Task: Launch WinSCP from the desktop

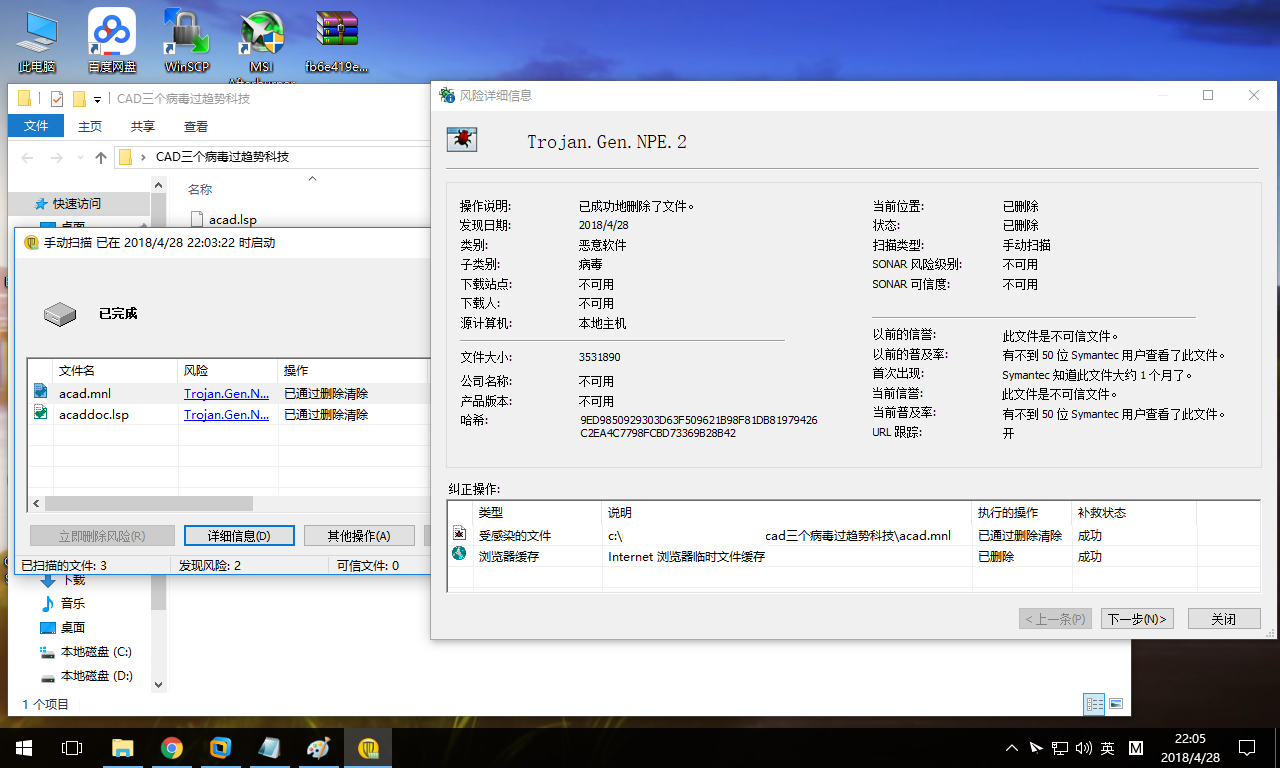Action: [187, 40]
